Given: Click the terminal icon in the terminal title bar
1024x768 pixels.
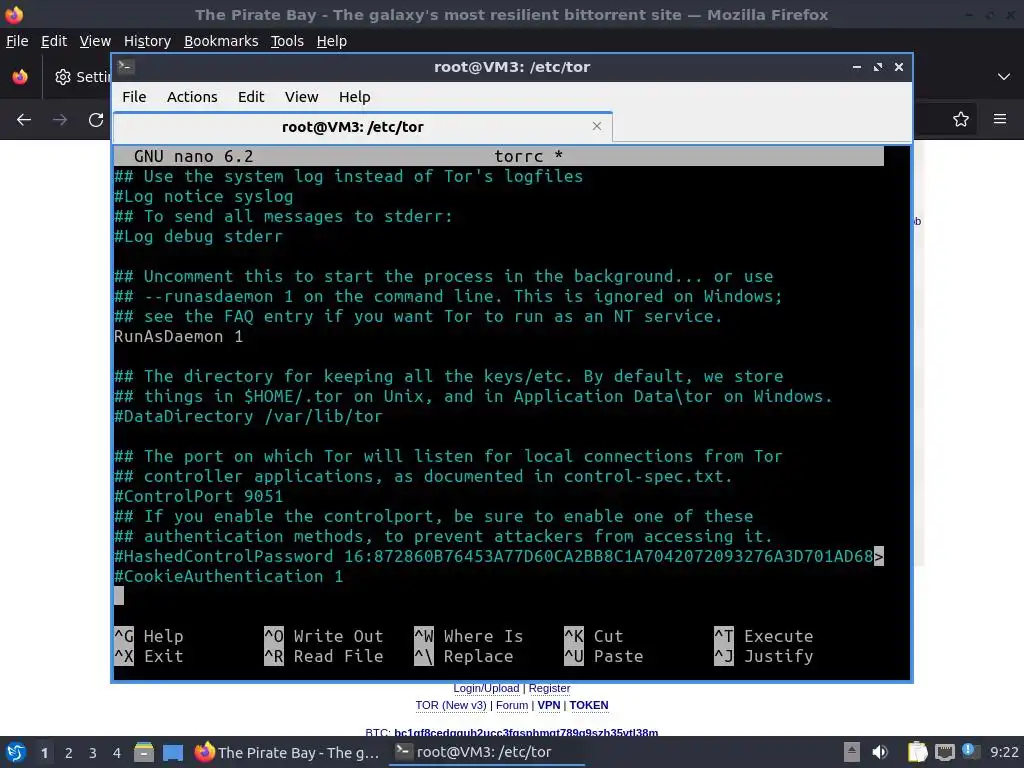Looking at the screenshot, I should click(x=126, y=67).
